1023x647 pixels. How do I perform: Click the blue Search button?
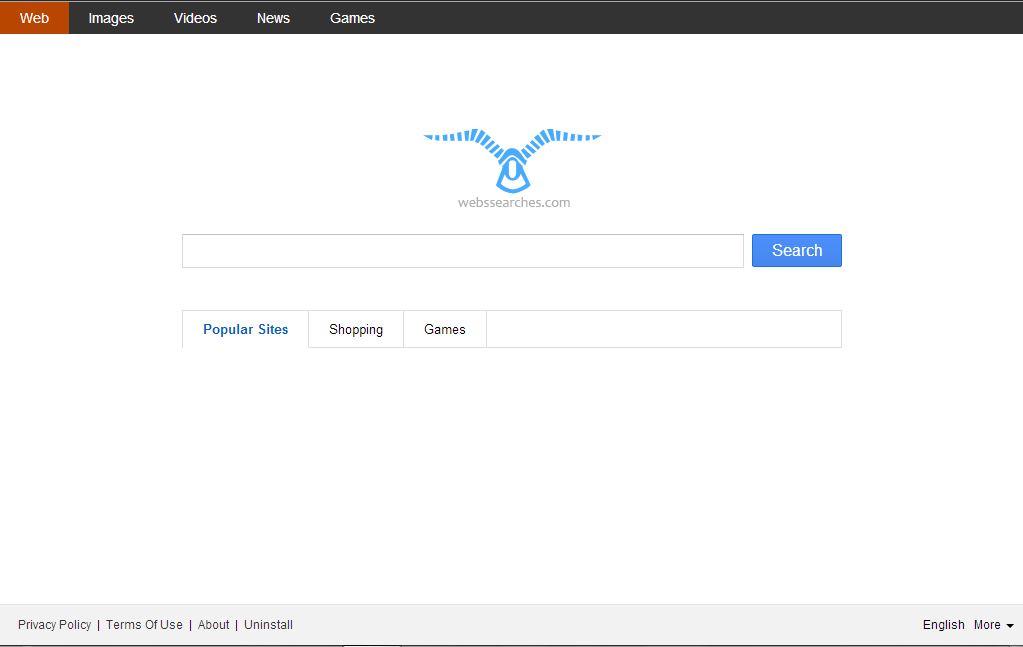[x=797, y=250]
